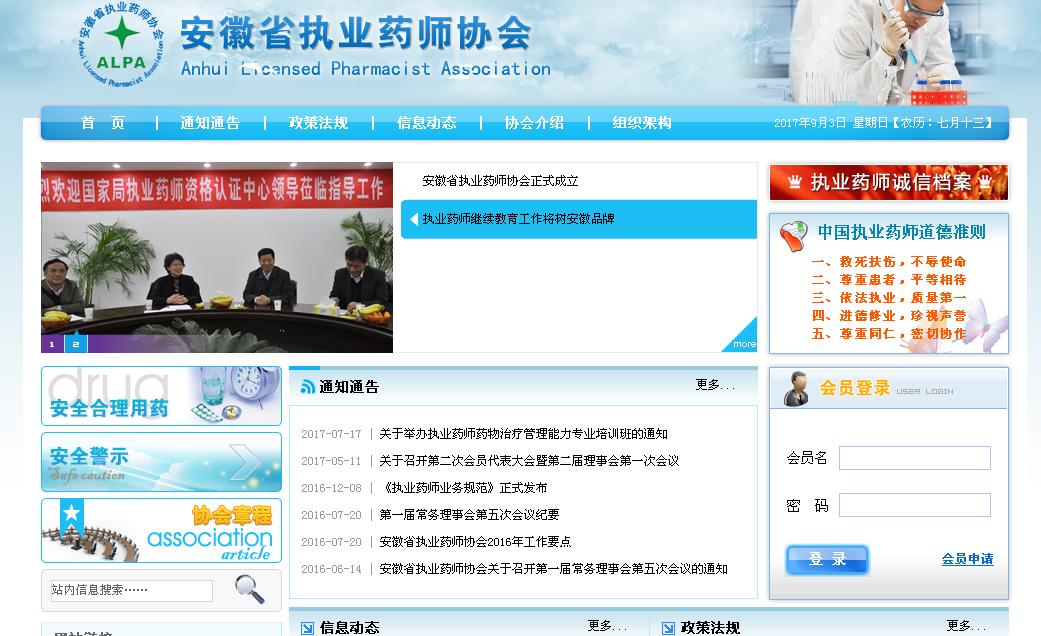
Task: Expand 更多 in the 政策法规 section
Action: click(966, 626)
